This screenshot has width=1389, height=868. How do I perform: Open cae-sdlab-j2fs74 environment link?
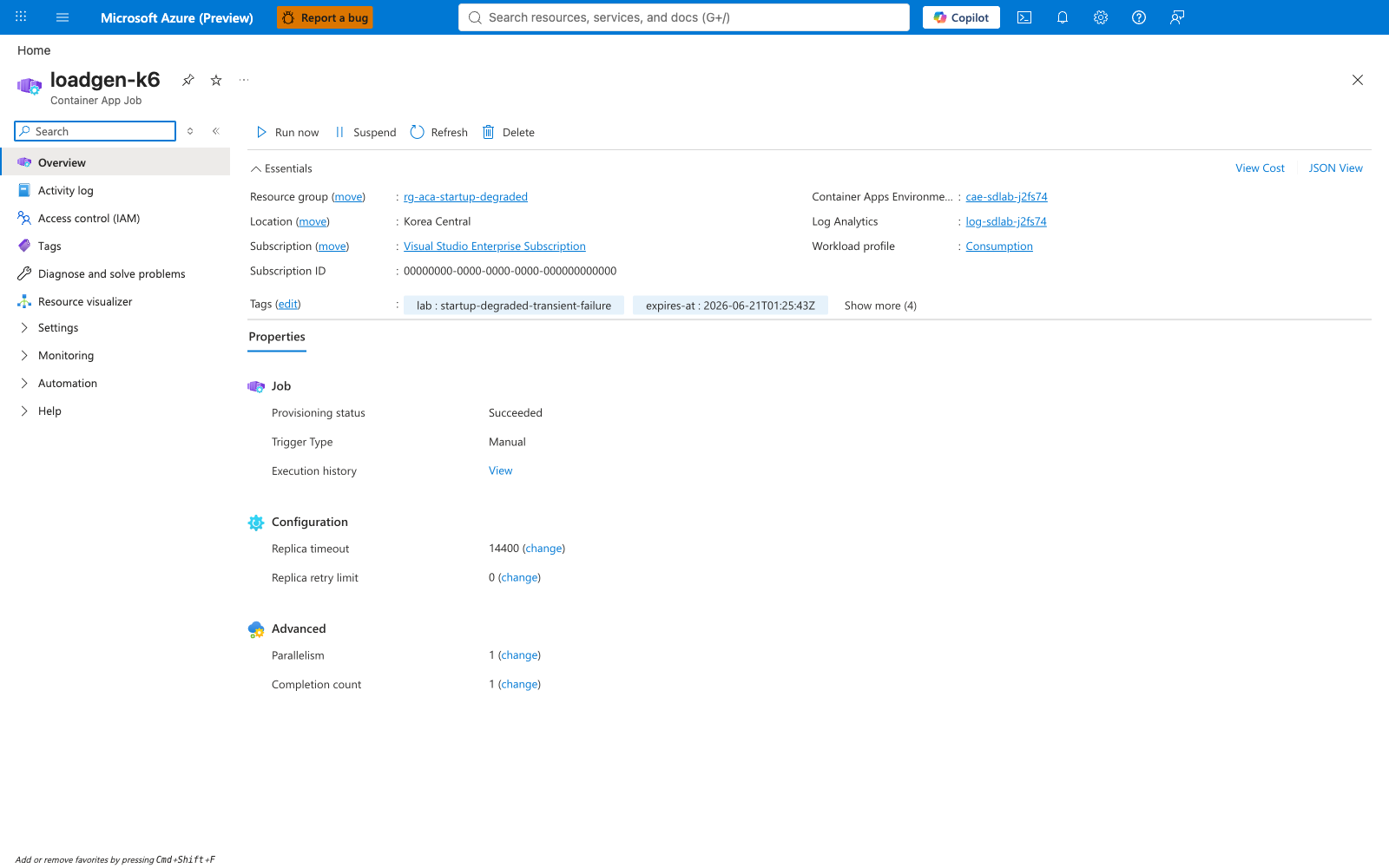pos(1006,197)
